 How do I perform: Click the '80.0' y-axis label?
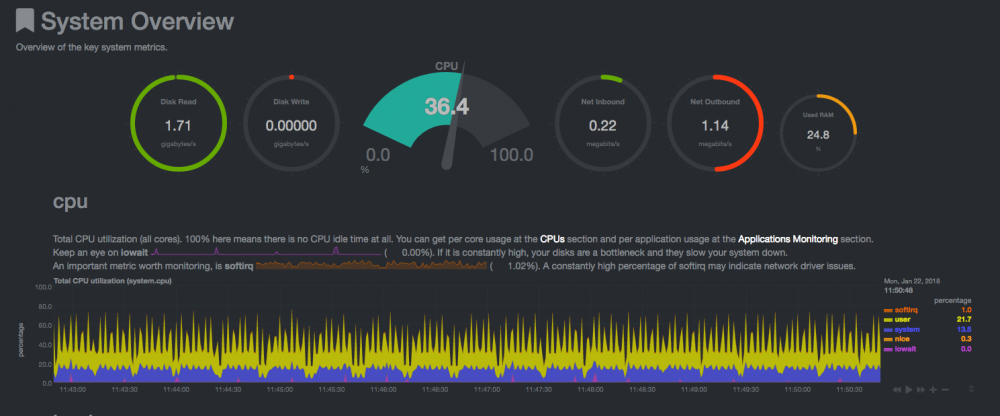tap(43, 306)
